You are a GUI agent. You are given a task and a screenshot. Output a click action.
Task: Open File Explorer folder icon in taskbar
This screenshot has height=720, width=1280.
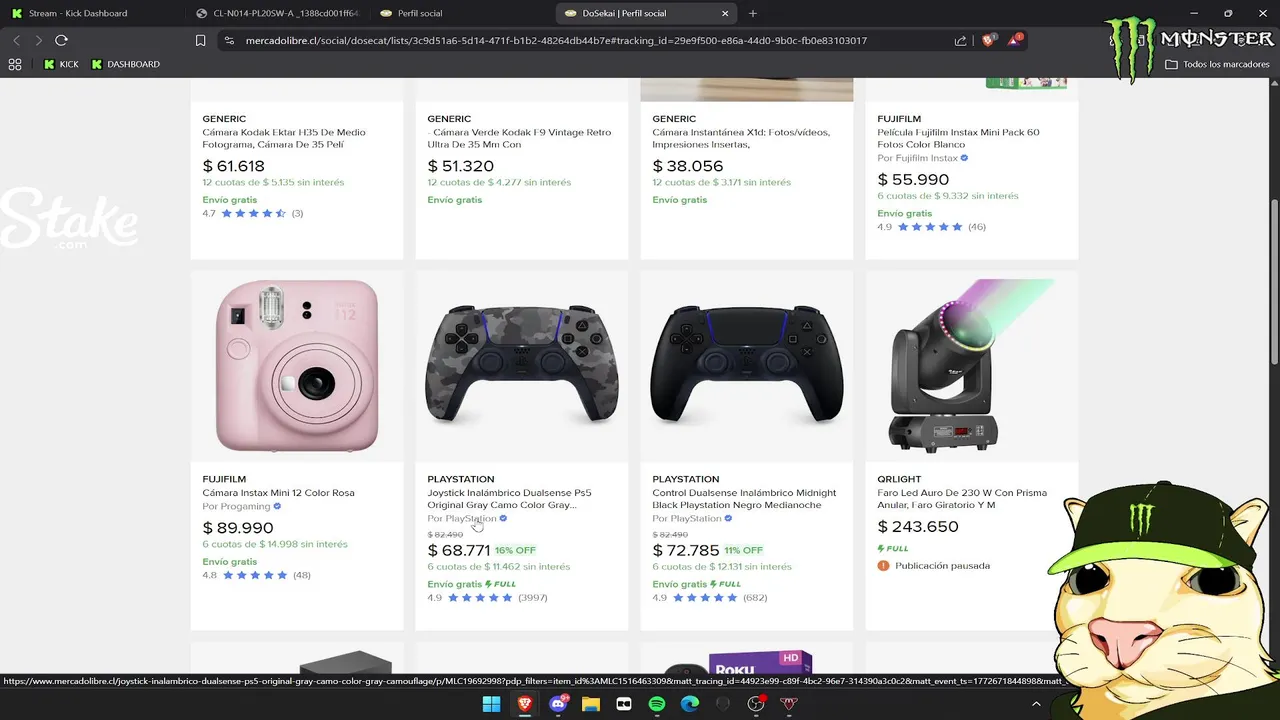[x=591, y=704]
